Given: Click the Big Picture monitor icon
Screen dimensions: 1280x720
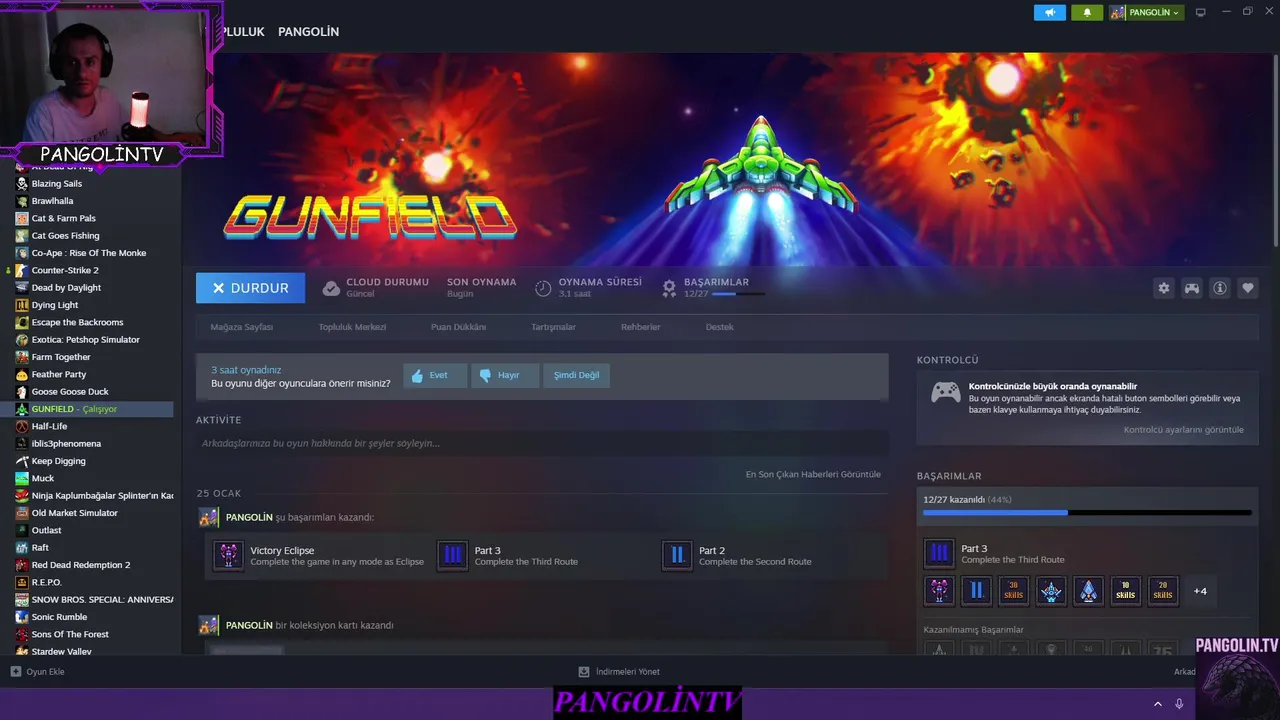Looking at the screenshot, I should click(x=1201, y=13).
